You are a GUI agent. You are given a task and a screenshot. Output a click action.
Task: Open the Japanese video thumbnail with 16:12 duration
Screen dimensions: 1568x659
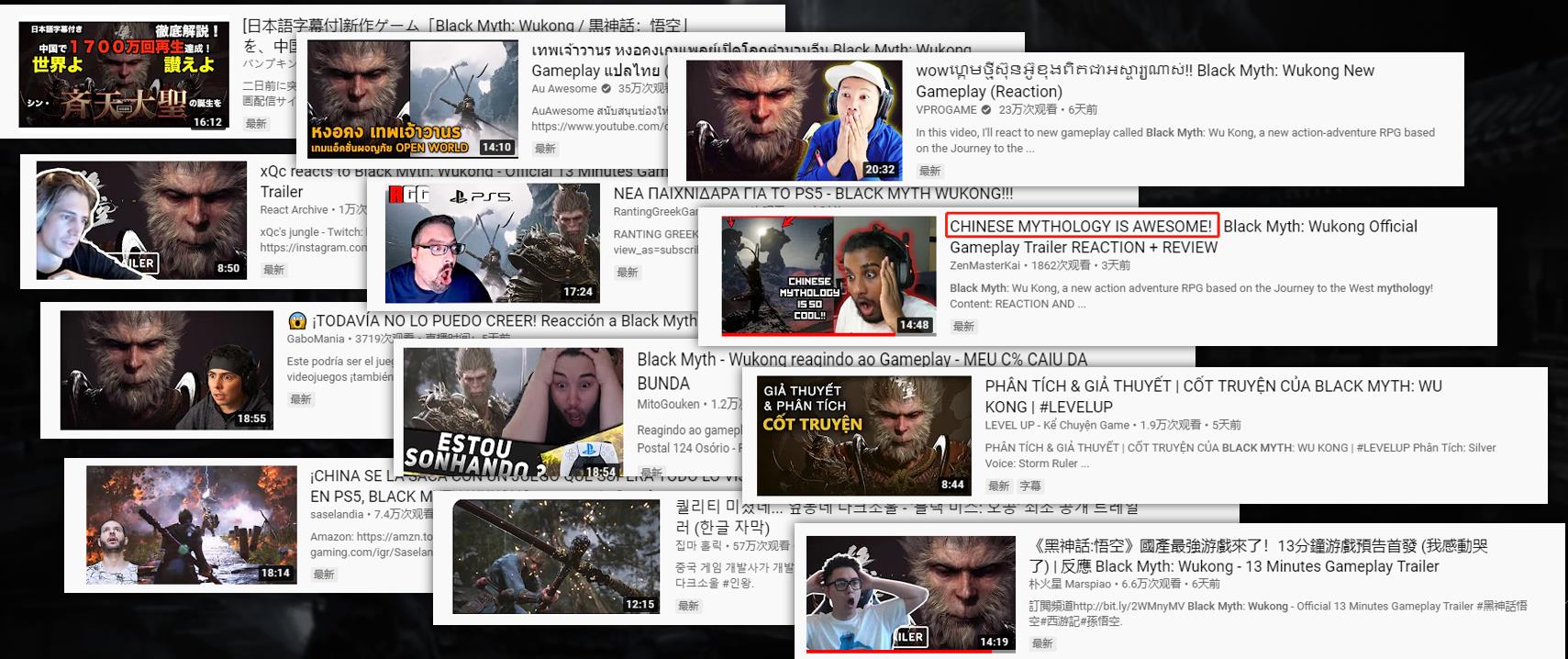click(124, 74)
